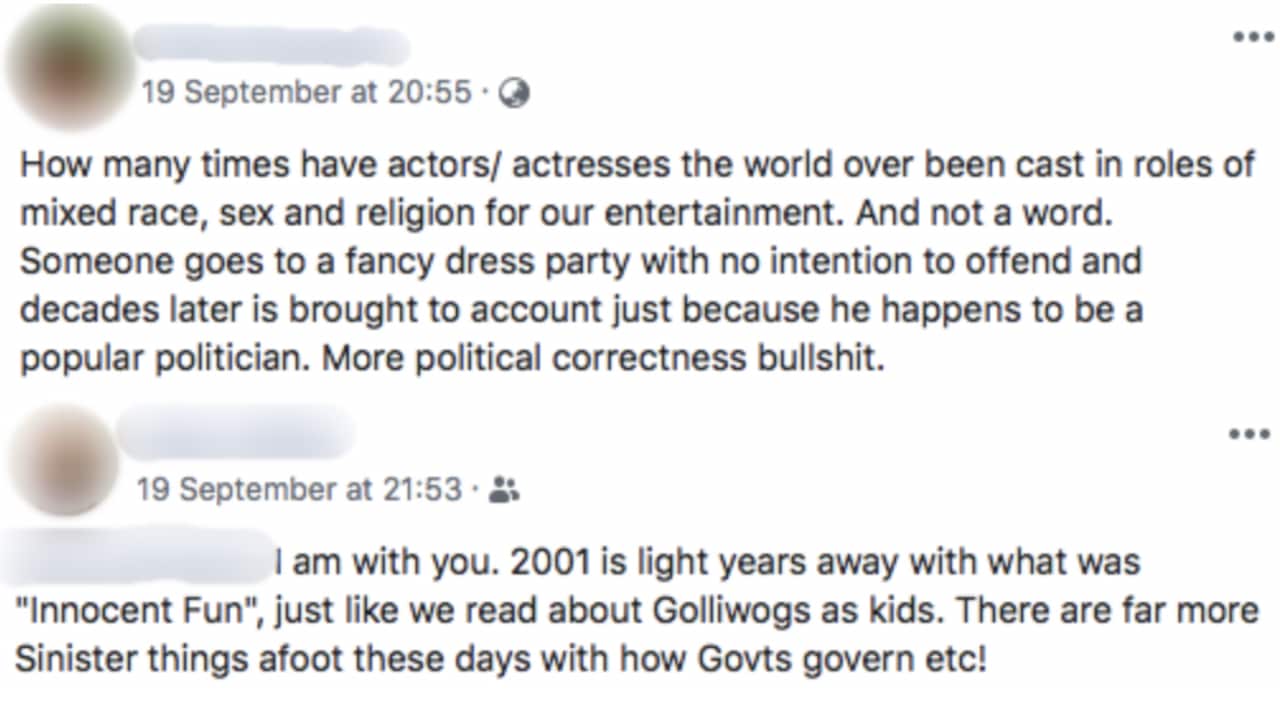Open the second post's three-dot options menu
1280x704 pixels.
[x=1248, y=434]
